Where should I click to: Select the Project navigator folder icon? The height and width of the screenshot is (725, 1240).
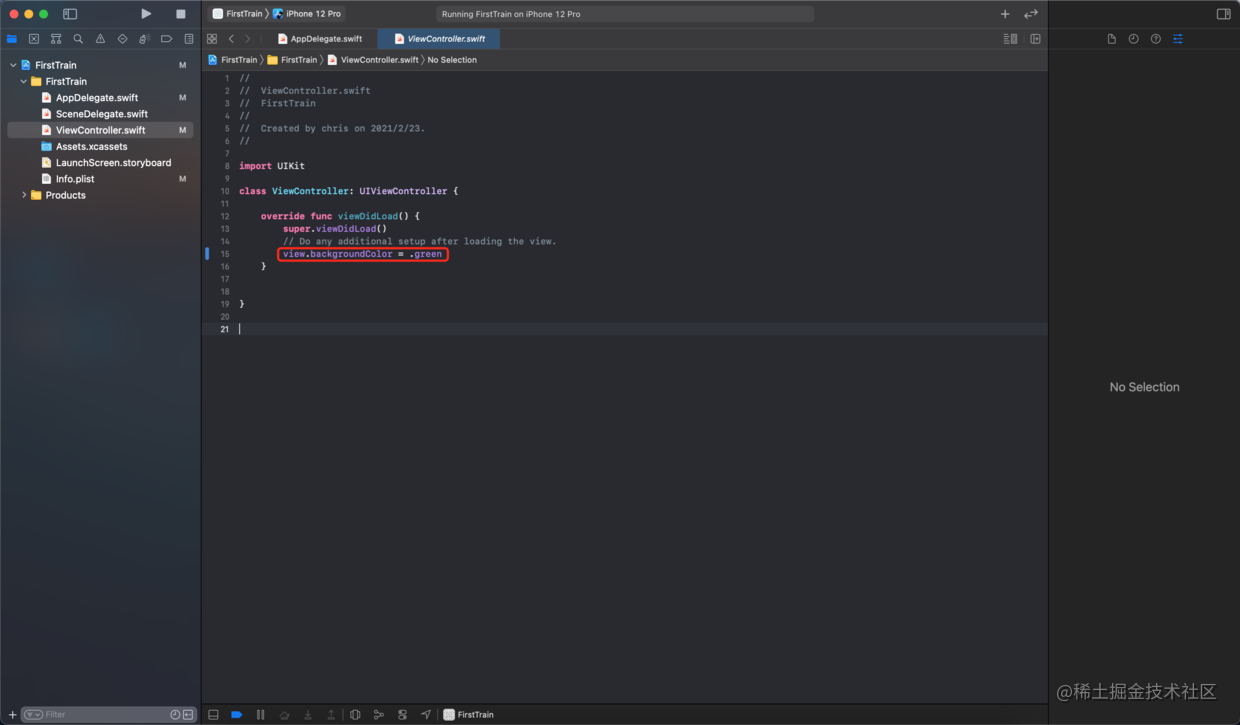tap(12, 39)
